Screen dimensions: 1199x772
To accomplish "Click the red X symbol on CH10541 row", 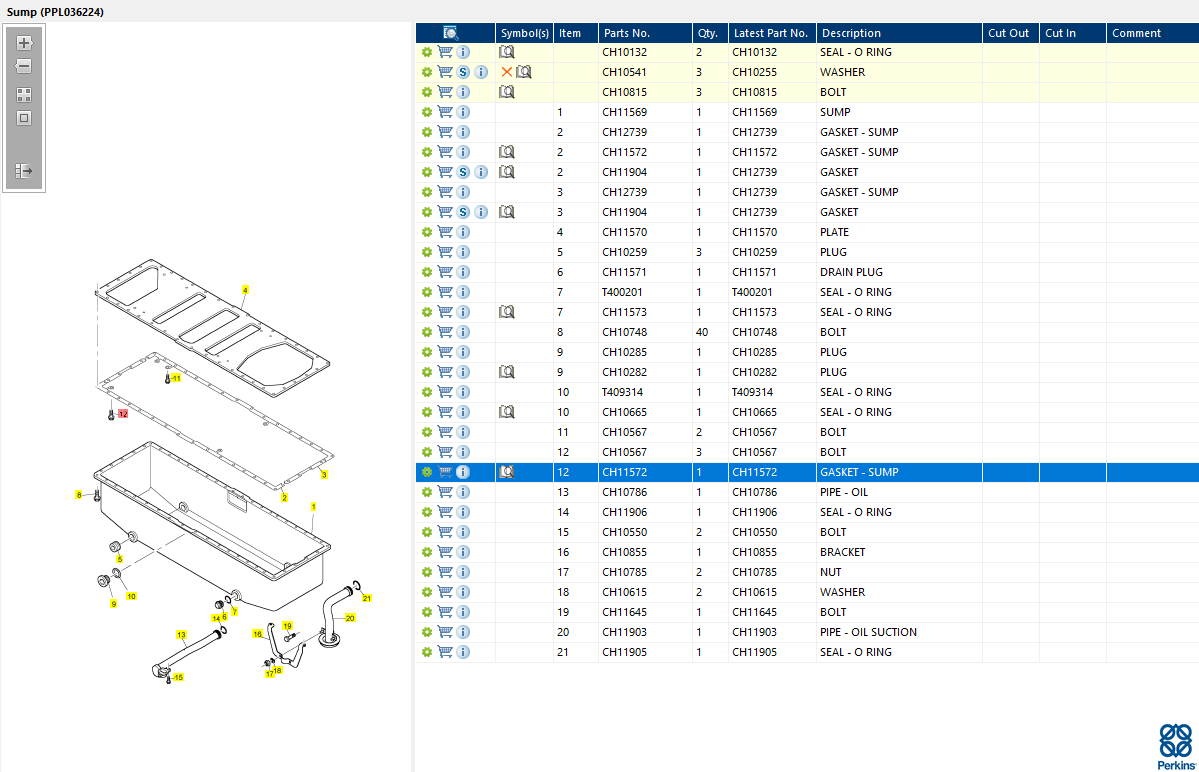I will point(507,72).
